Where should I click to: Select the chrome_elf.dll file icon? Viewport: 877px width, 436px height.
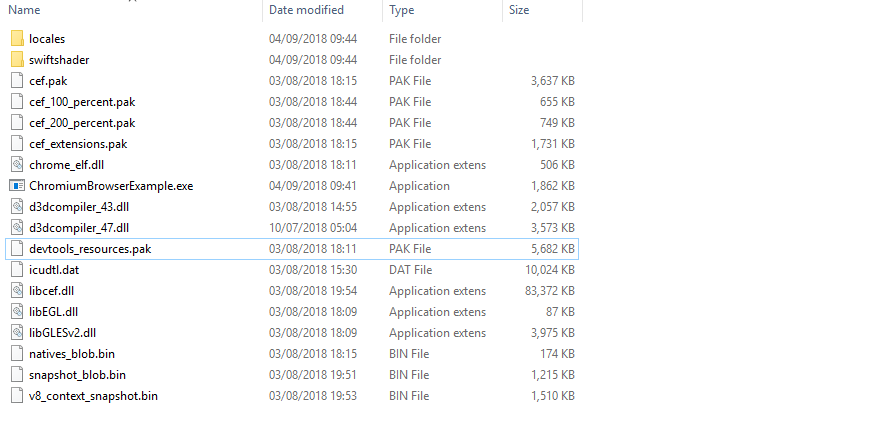click(x=16, y=165)
